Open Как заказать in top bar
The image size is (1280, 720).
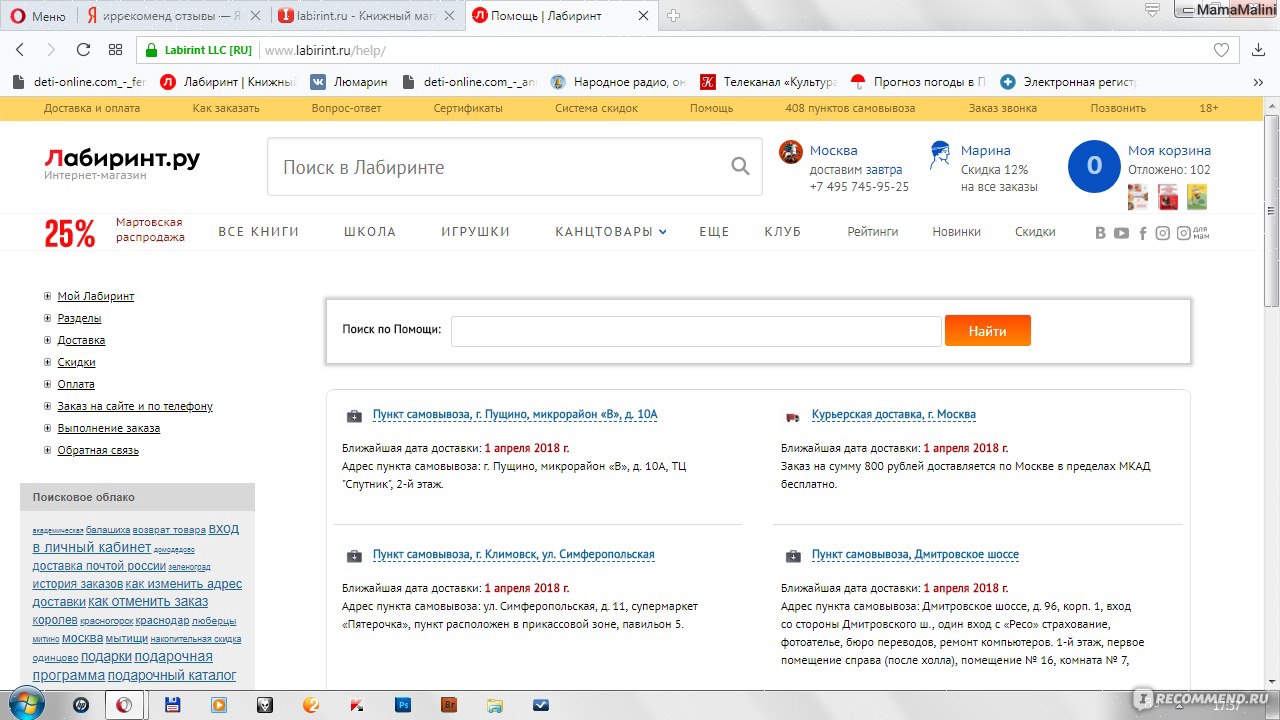[x=226, y=108]
